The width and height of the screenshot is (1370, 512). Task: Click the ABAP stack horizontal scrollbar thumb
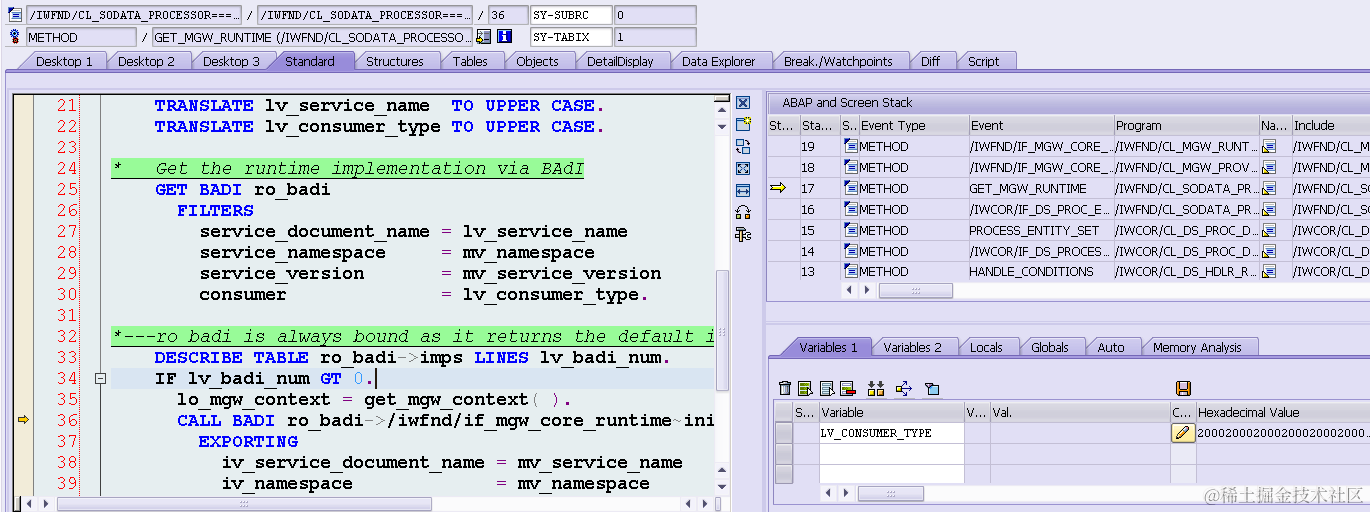(x=915, y=290)
